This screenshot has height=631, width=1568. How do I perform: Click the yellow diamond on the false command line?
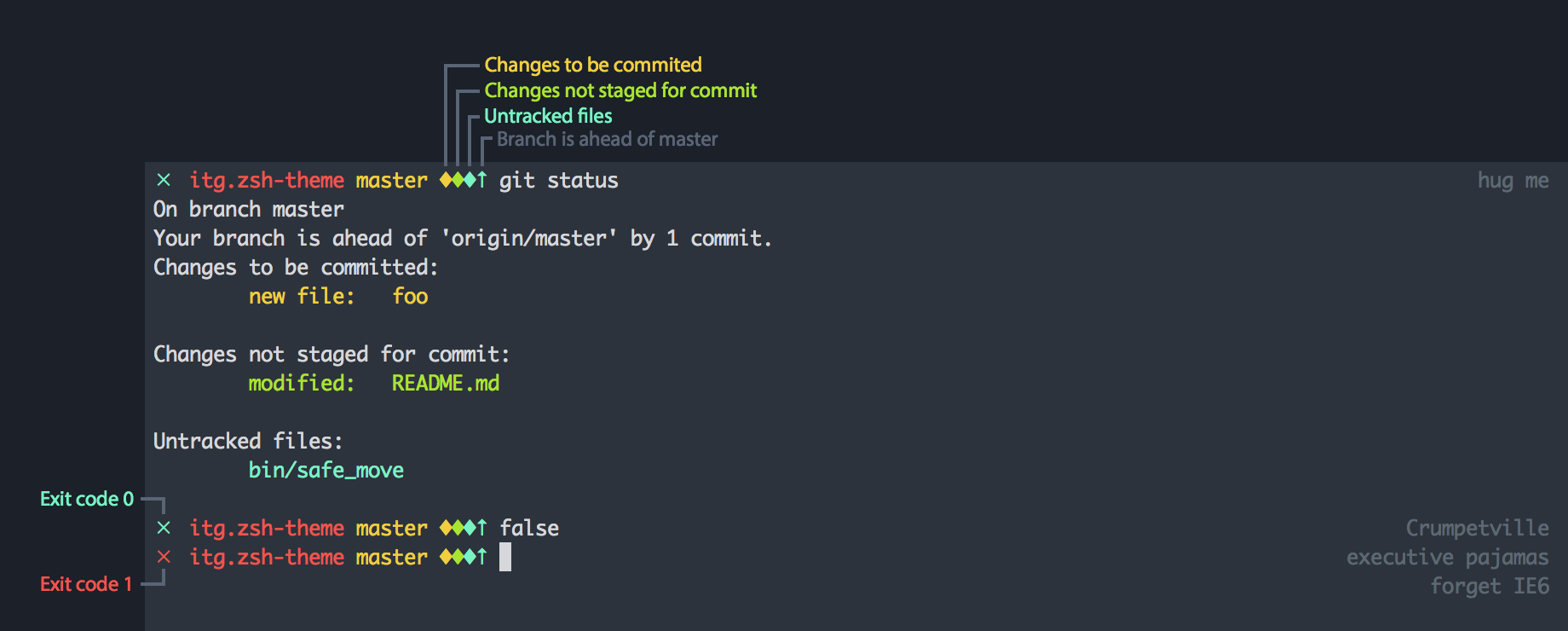point(446,528)
